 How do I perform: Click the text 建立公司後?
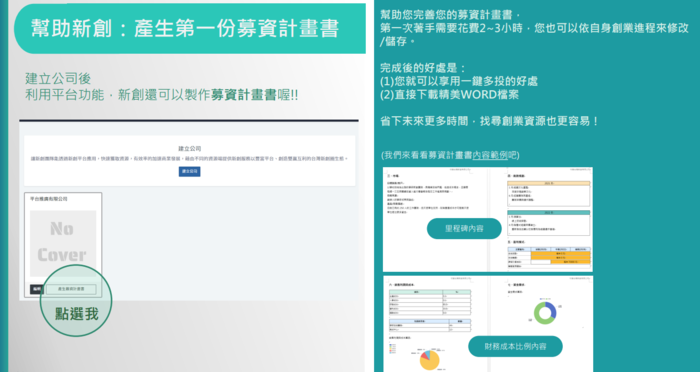(x=58, y=79)
